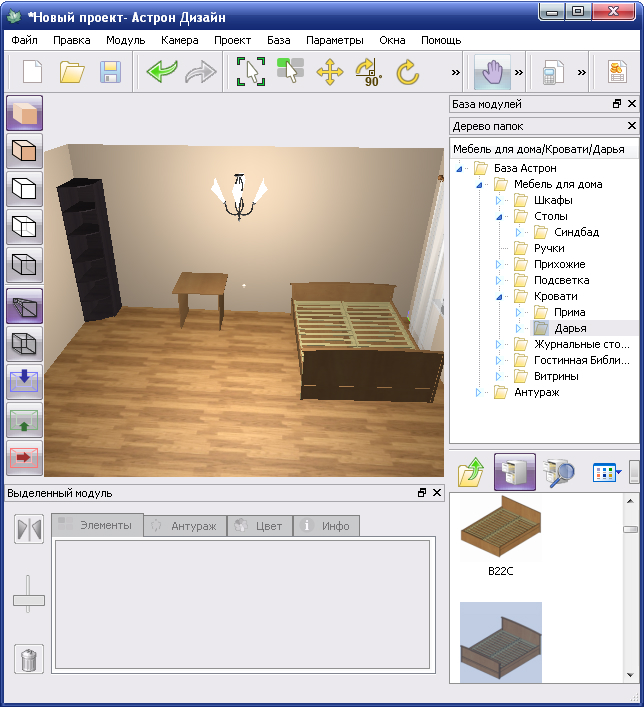Select the rotate 90 degrees tool
644x707 pixels.
pos(368,72)
